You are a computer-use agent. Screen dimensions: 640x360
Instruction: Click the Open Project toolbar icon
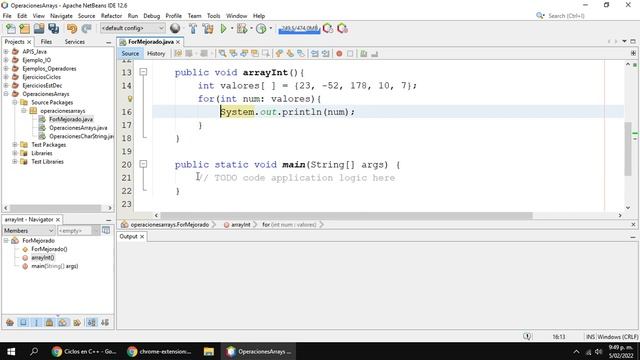39,29
